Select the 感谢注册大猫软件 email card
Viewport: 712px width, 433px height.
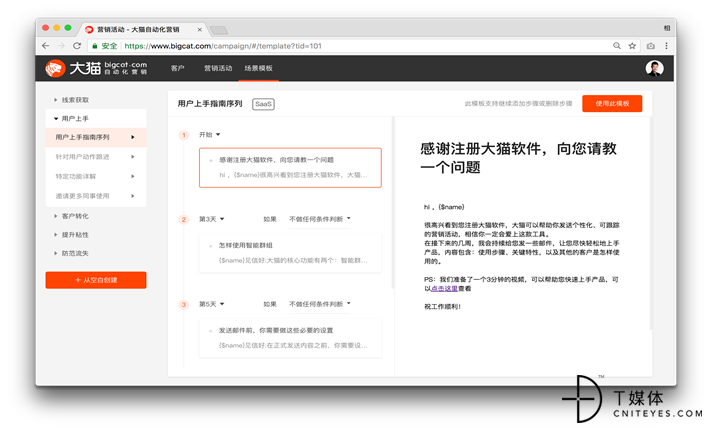[290, 167]
